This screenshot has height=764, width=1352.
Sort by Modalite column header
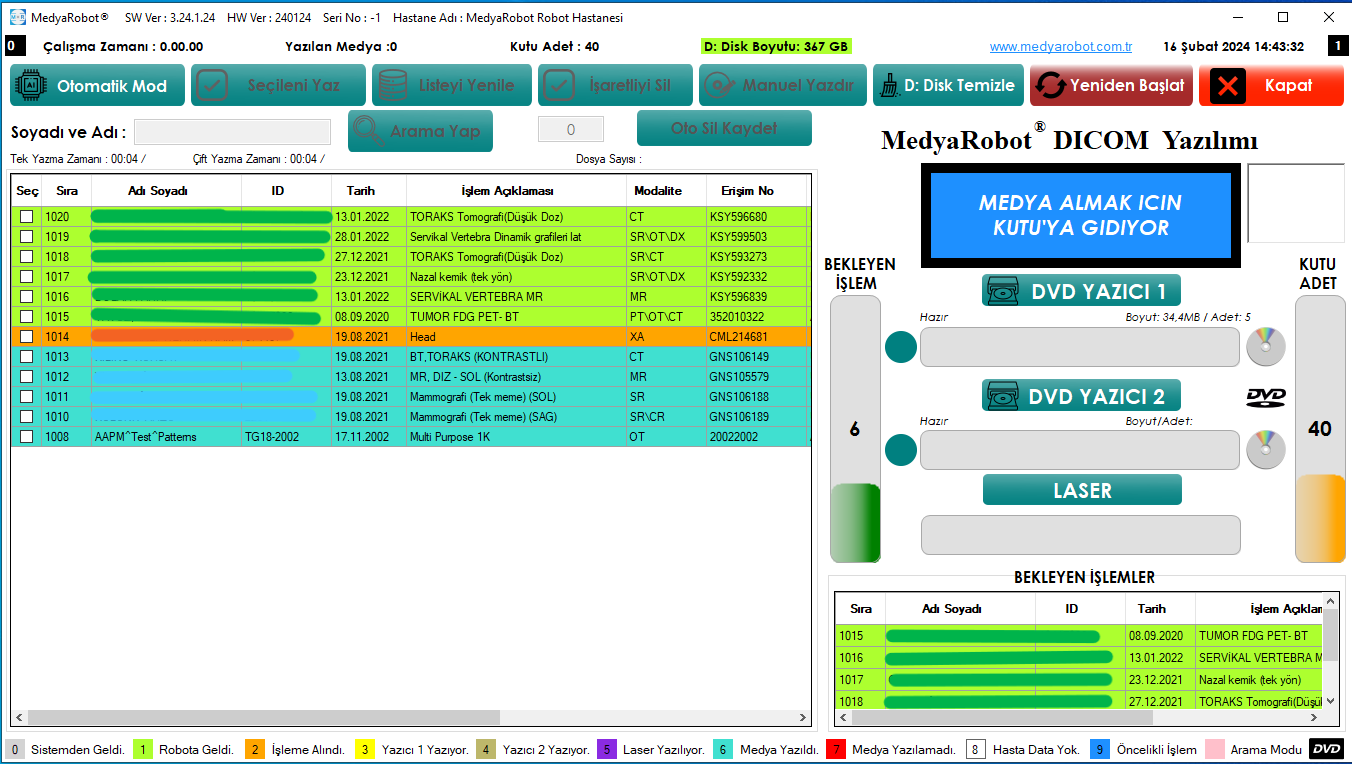(x=657, y=191)
